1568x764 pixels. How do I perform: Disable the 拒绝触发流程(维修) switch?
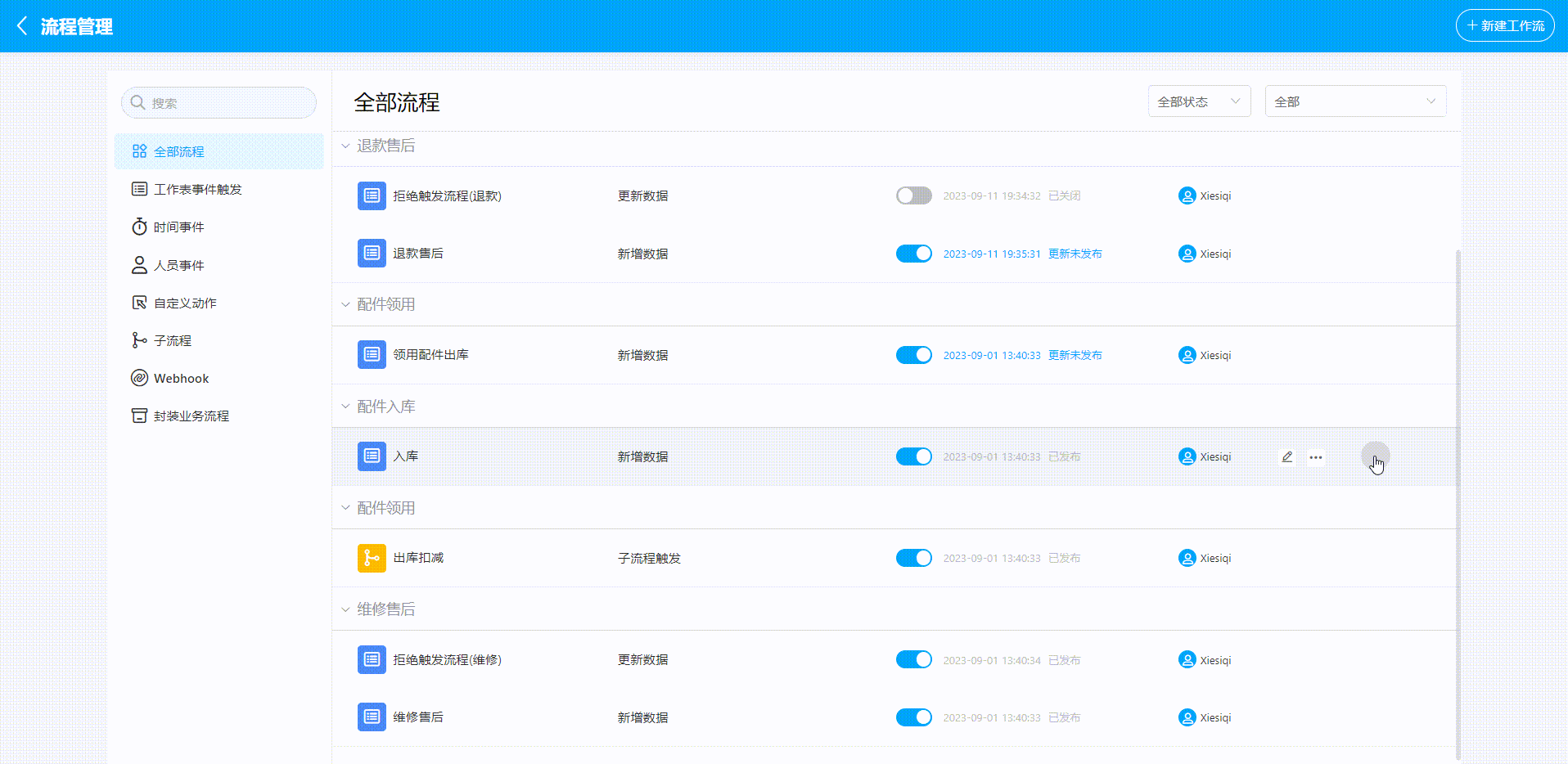point(914,659)
